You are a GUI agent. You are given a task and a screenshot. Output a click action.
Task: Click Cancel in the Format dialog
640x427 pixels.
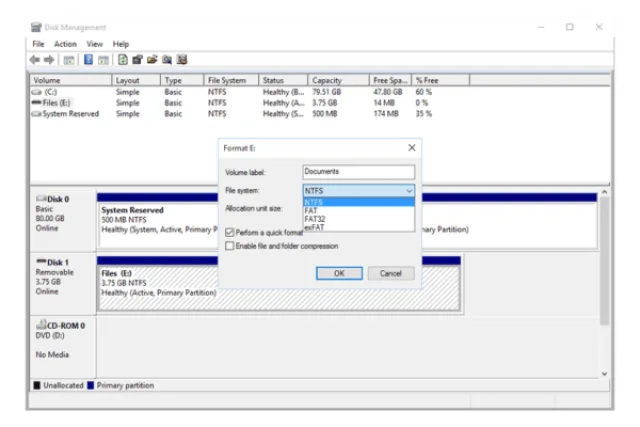pyautogui.click(x=391, y=273)
